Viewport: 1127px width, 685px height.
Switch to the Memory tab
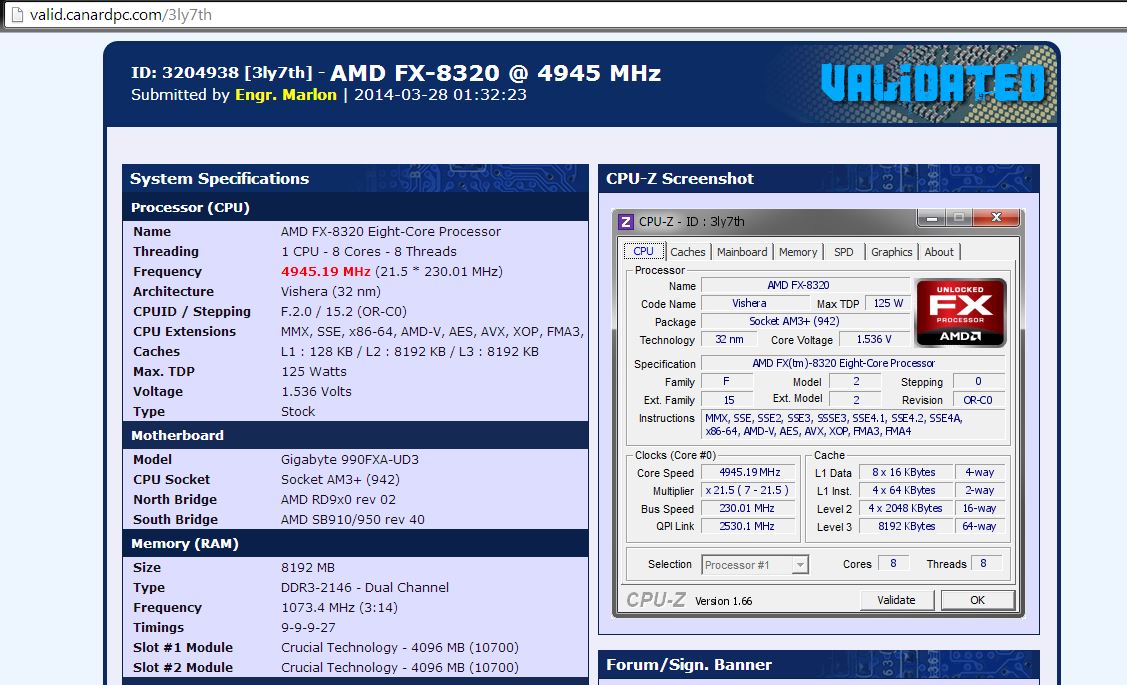(x=798, y=252)
